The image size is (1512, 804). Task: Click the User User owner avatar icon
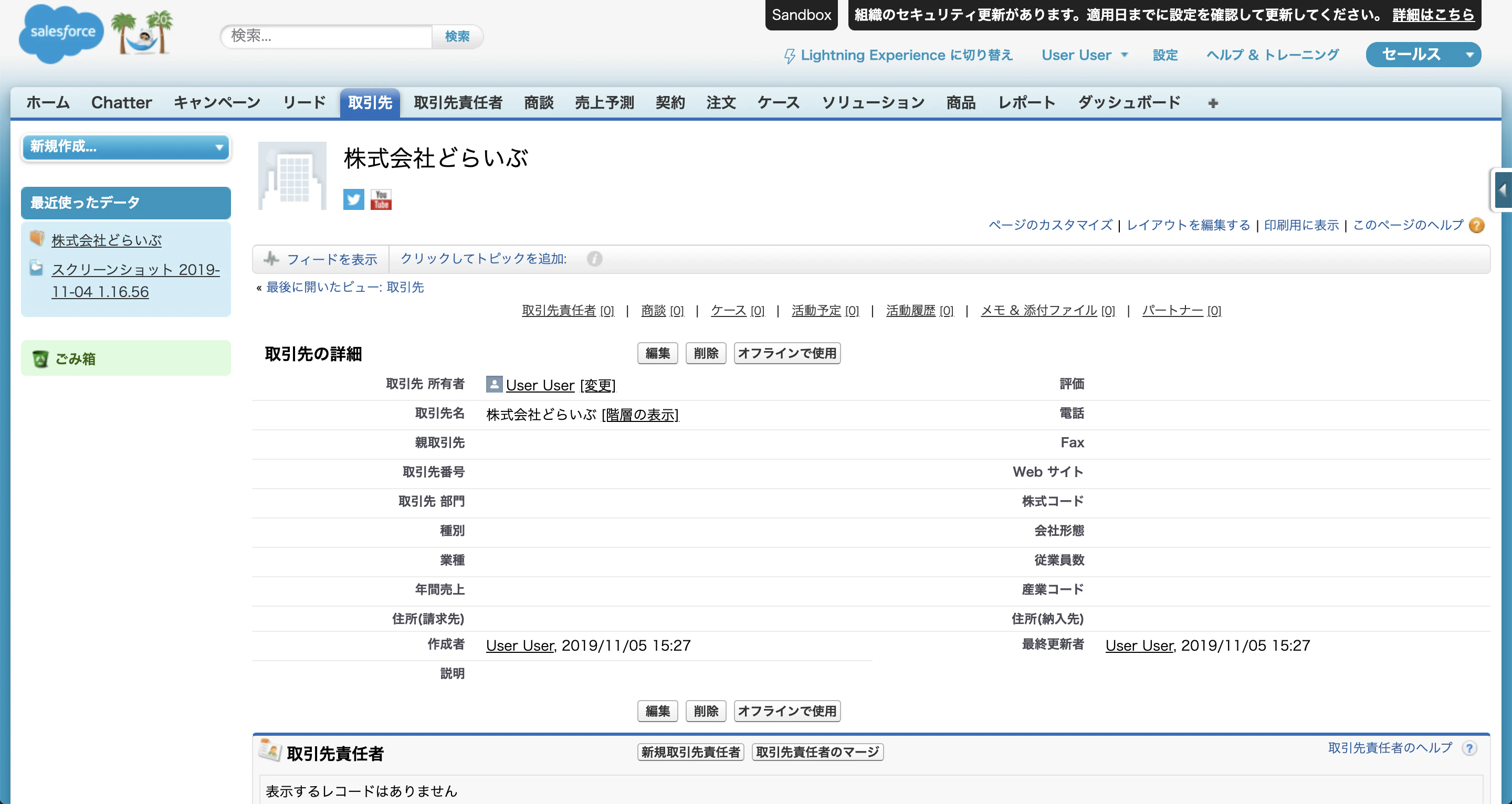[x=494, y=384]
